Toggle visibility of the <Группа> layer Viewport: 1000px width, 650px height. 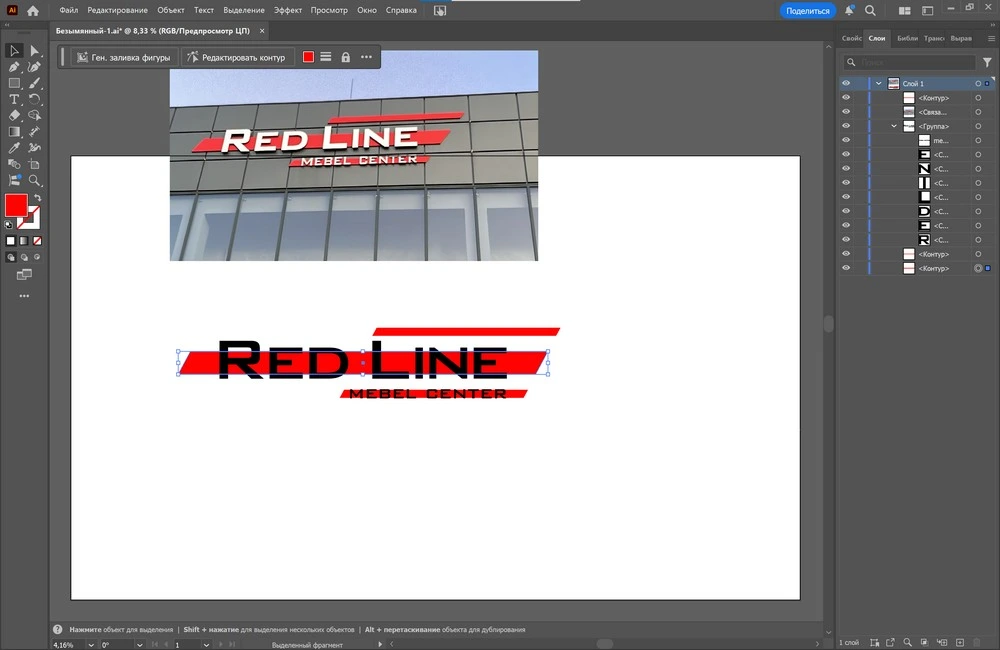click(846, 127)
